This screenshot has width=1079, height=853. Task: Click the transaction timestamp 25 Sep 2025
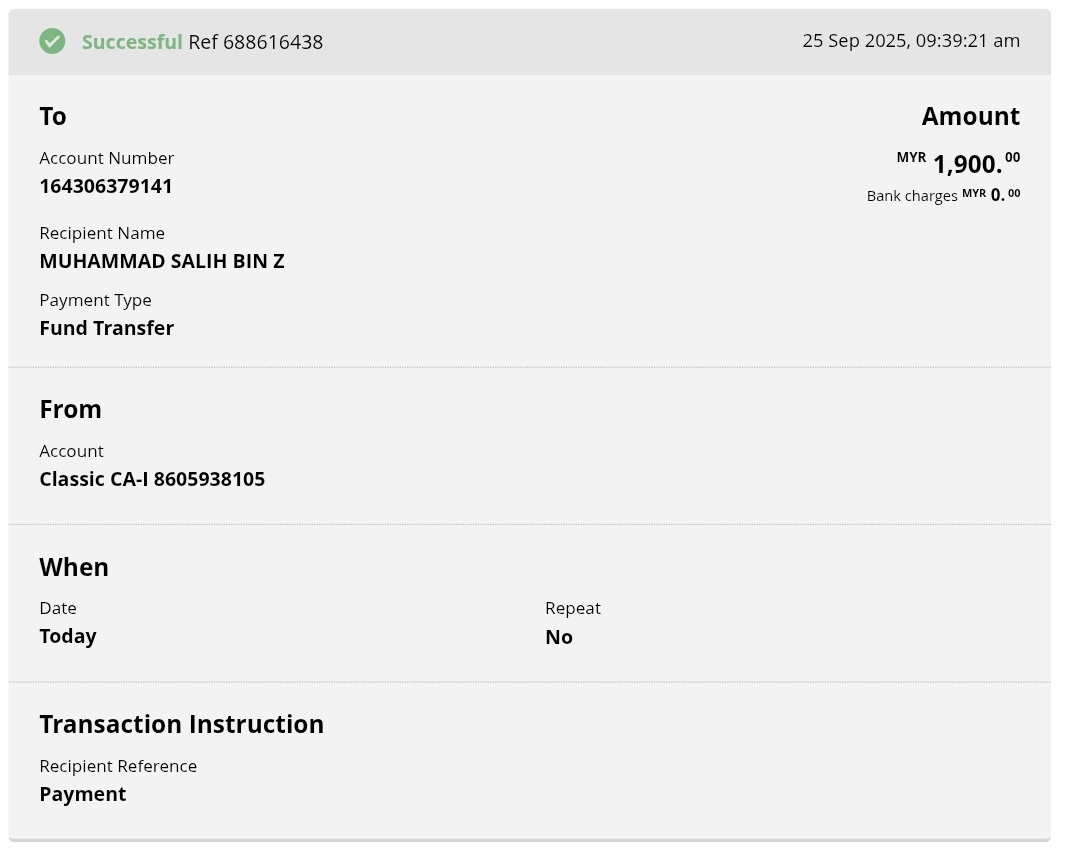click(x=910, y=41)
